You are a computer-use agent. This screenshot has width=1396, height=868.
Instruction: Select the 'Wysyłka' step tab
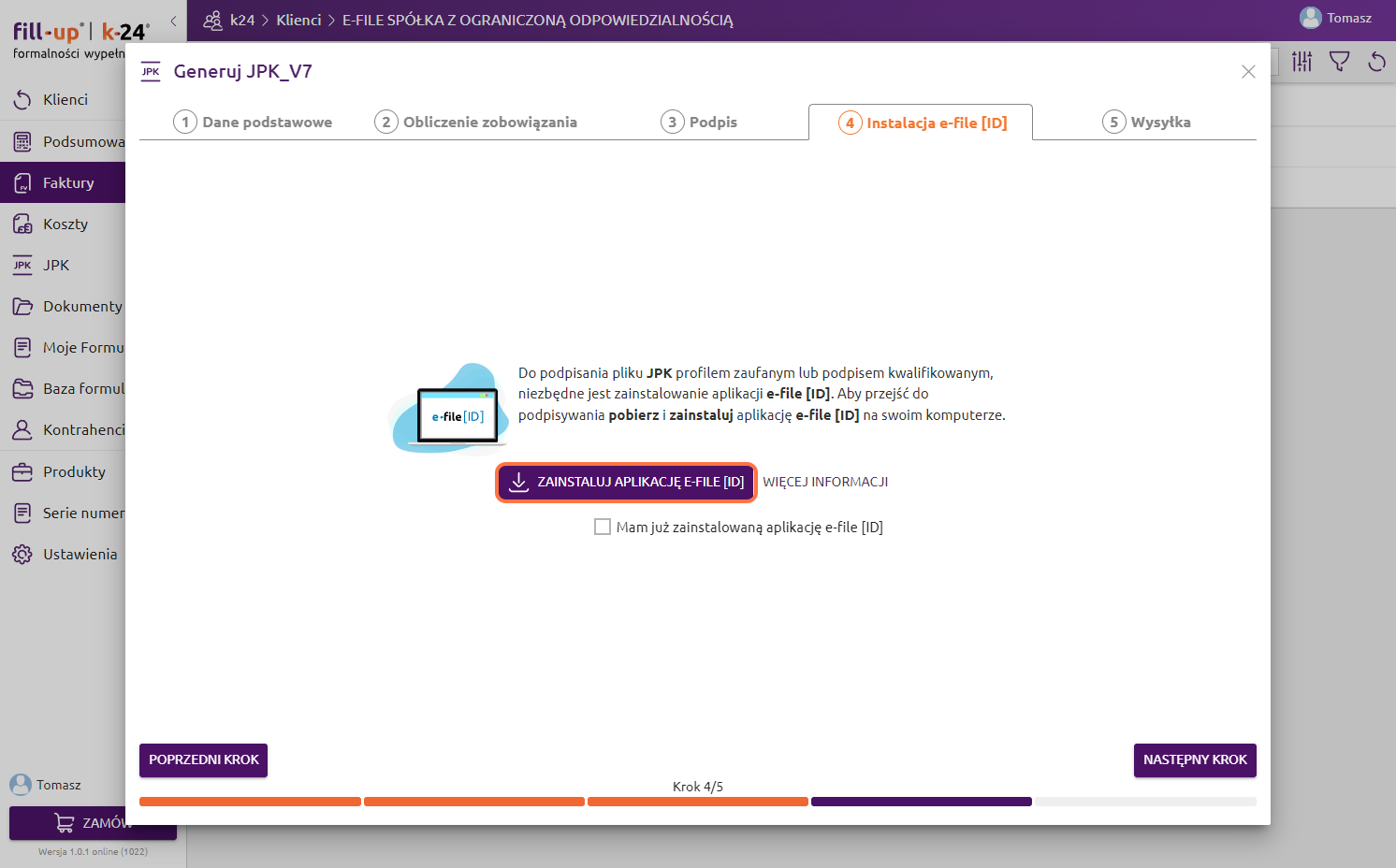(x=1146, y=123)
